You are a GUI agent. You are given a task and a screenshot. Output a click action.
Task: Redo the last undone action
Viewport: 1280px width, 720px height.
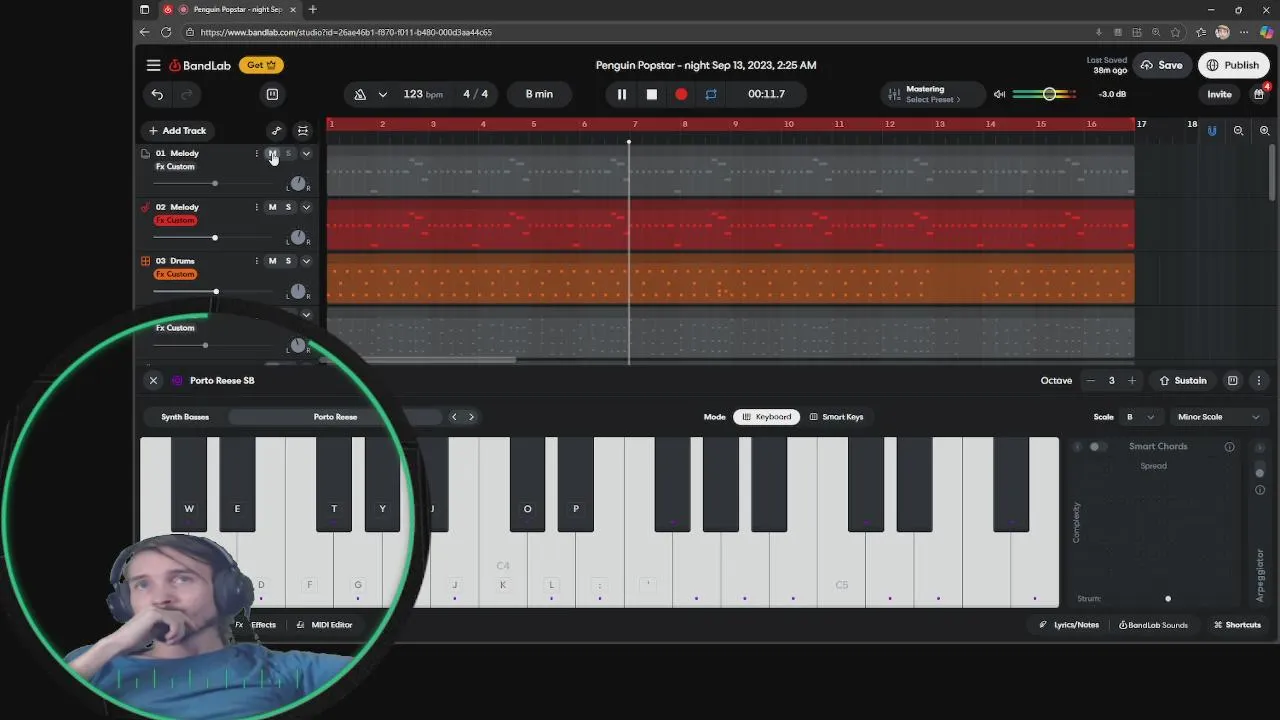[x=186, y=94]
